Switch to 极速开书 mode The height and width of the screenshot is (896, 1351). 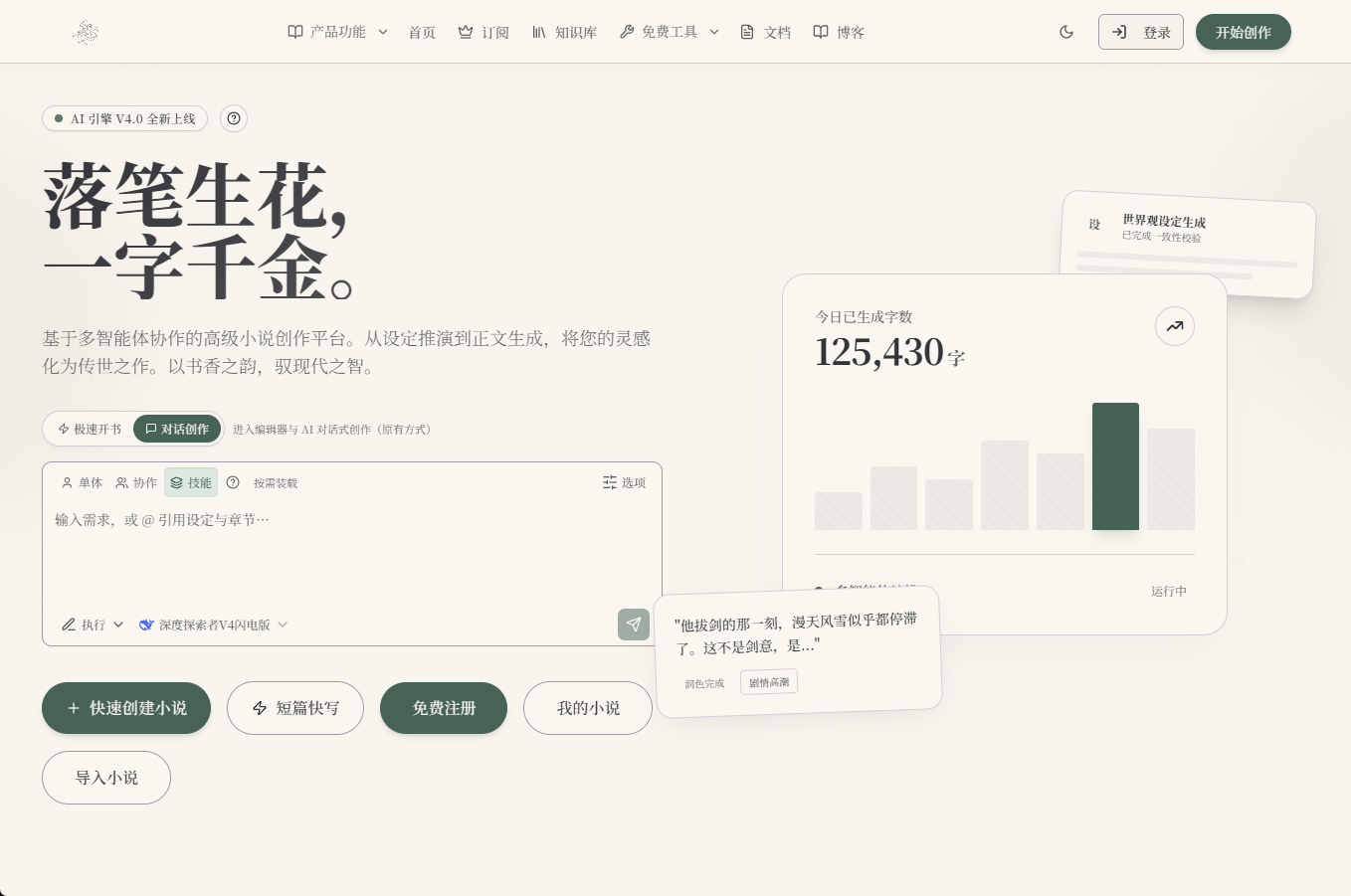click(90, 429)
